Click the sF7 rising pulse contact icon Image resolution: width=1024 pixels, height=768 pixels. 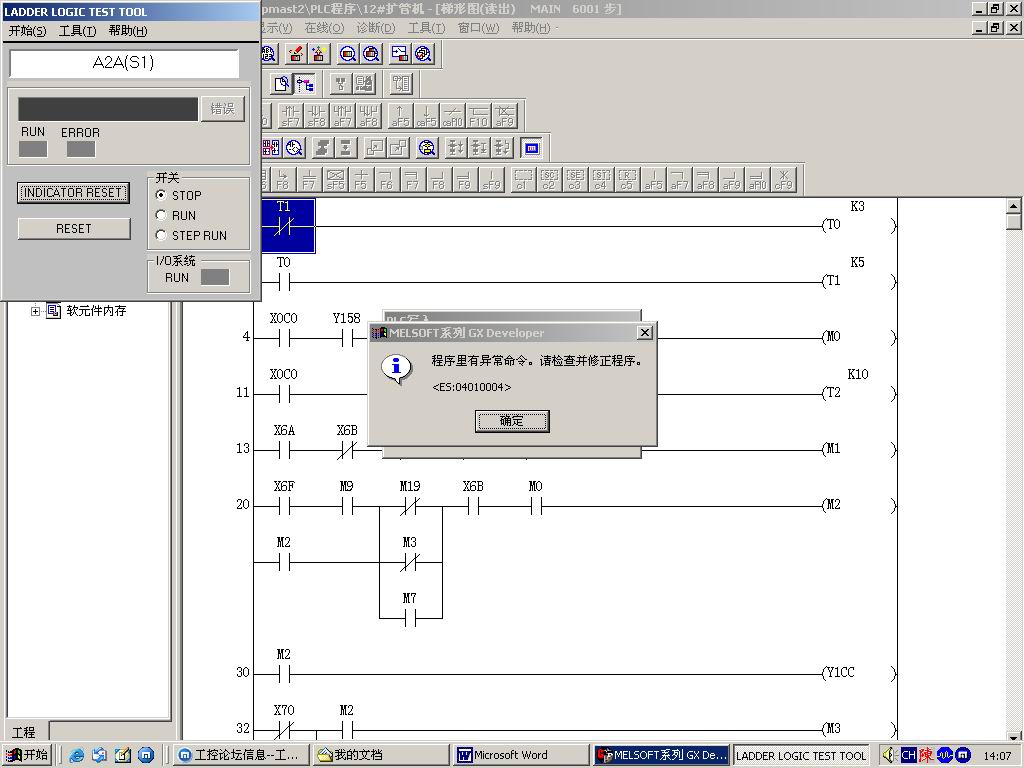tap(290, 115)
